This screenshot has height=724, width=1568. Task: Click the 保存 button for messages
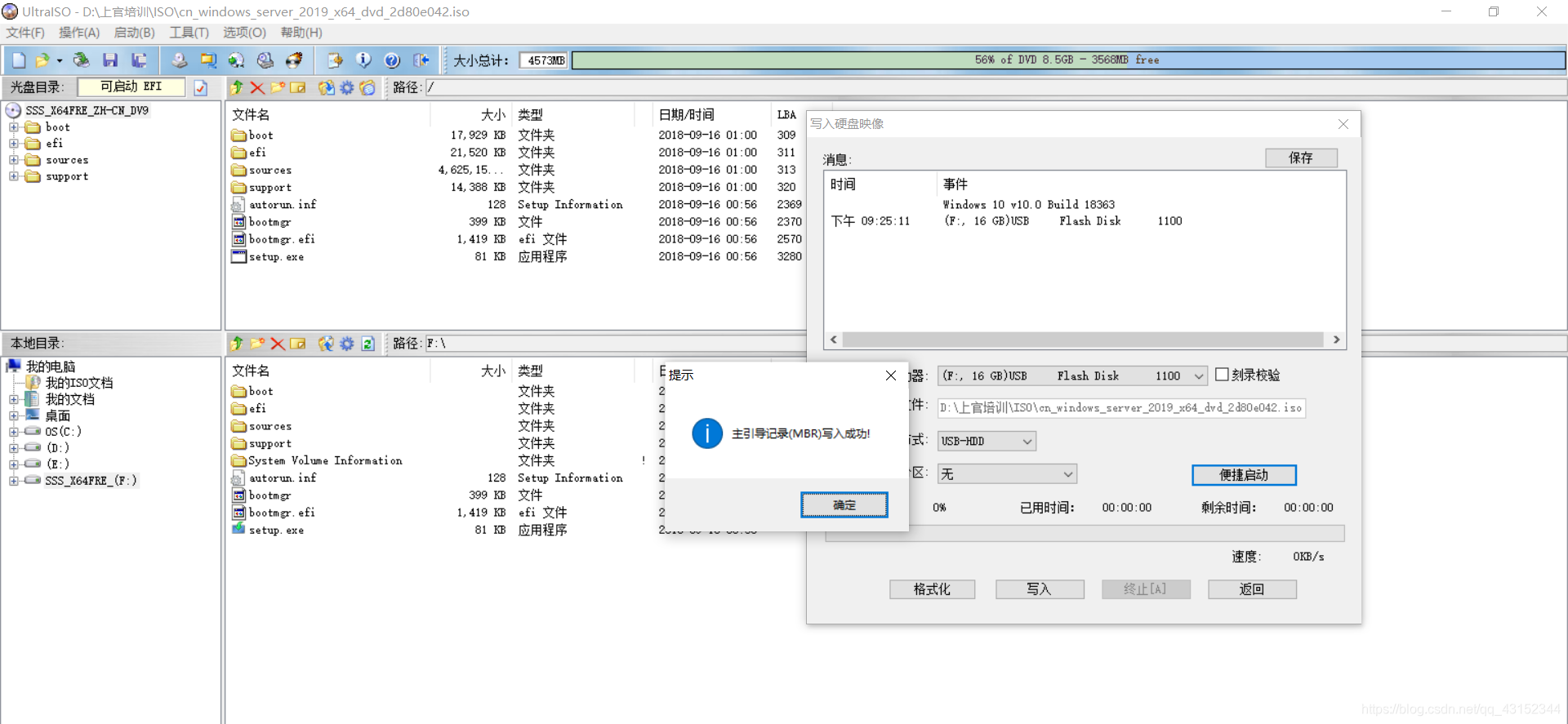pyautogui.click(x=1301, y=158)
